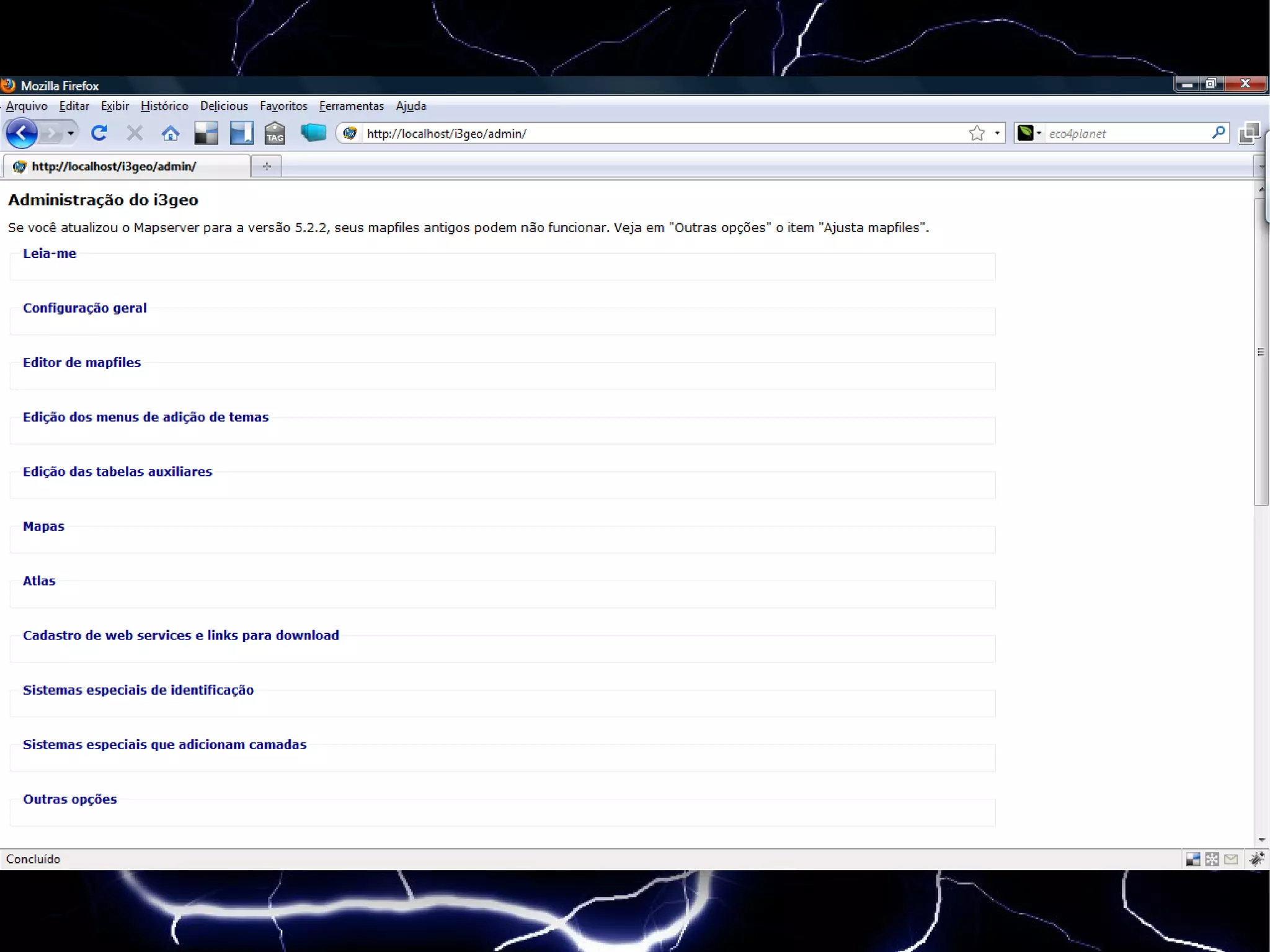This screenshot has height=952, width=1270.
Task: Click the Delicious checkerboard toolbar icon
Action: coord(206,133)
